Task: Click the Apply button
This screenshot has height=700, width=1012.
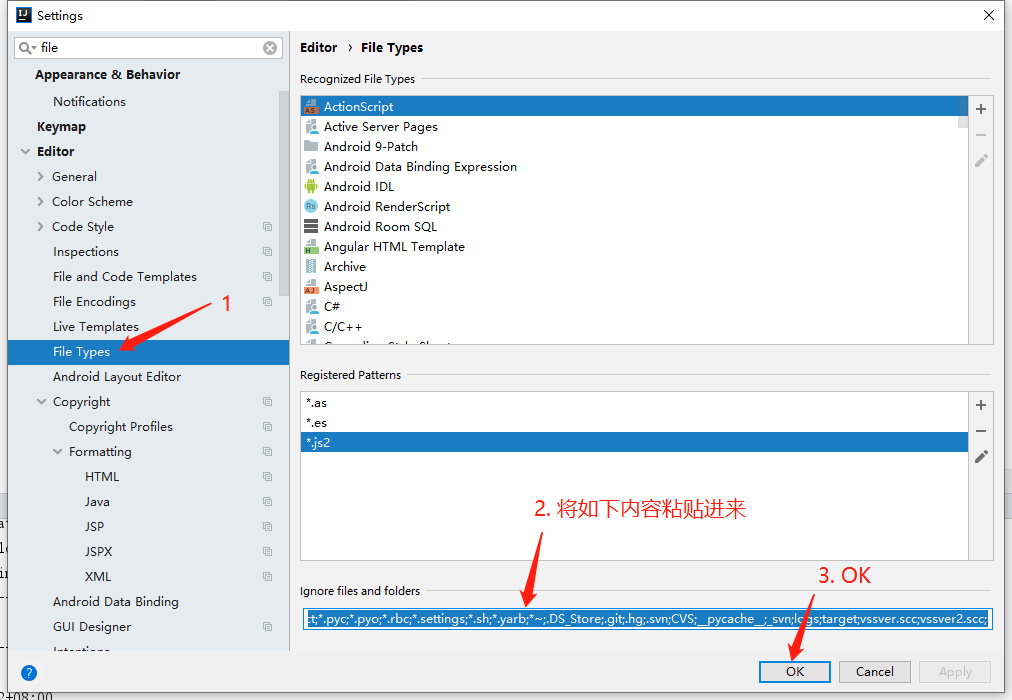Action: (x=955, y=672)
